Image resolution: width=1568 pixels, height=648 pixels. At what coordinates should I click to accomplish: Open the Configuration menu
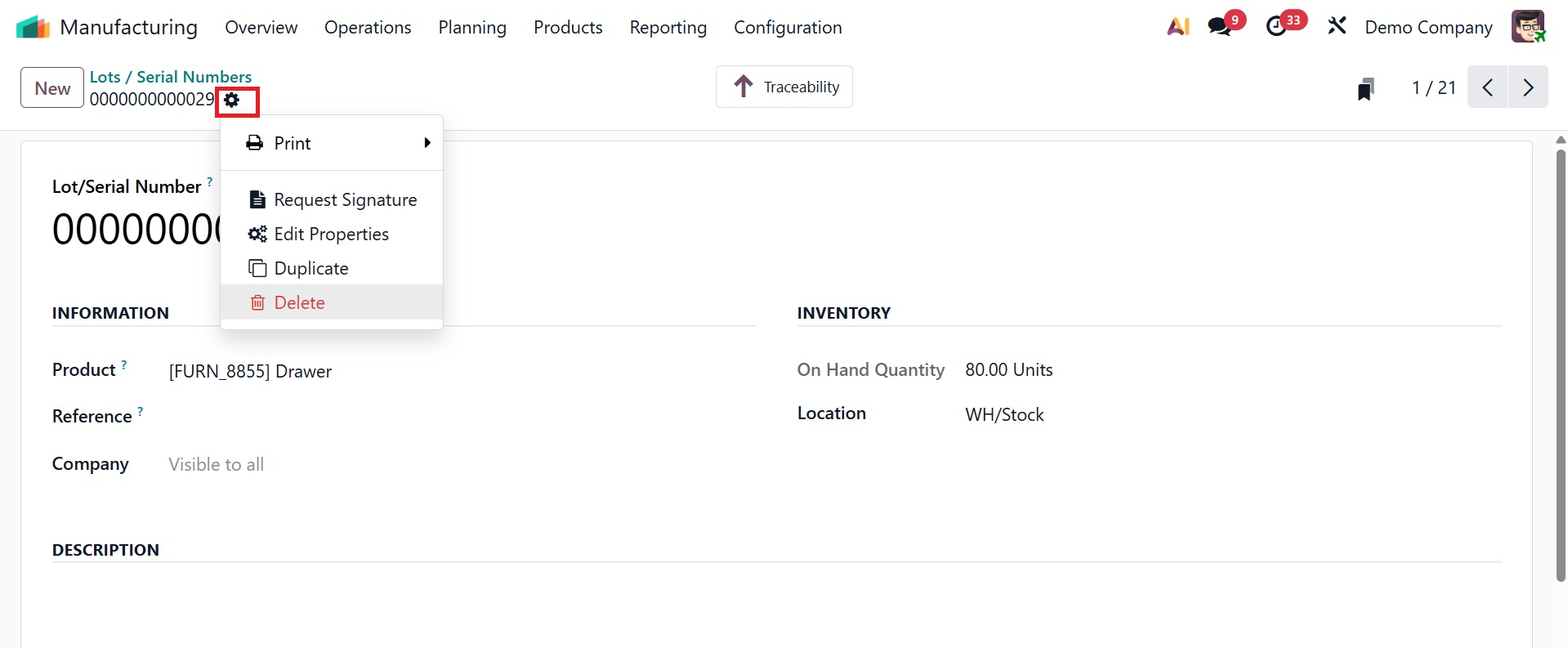point(788,27)
